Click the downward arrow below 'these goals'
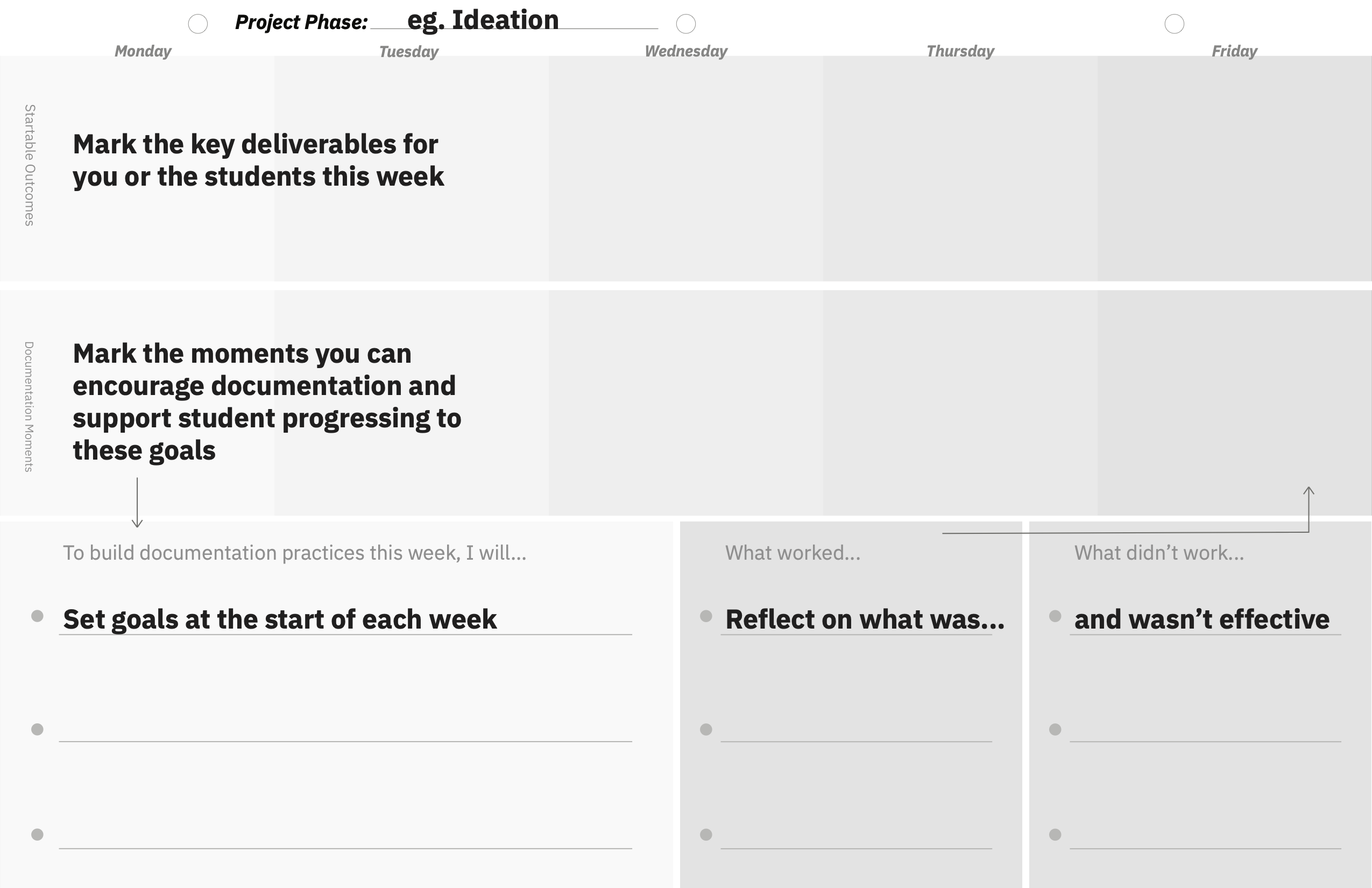The width and height of the screenshot is (1372, 888). coord(137,502)
